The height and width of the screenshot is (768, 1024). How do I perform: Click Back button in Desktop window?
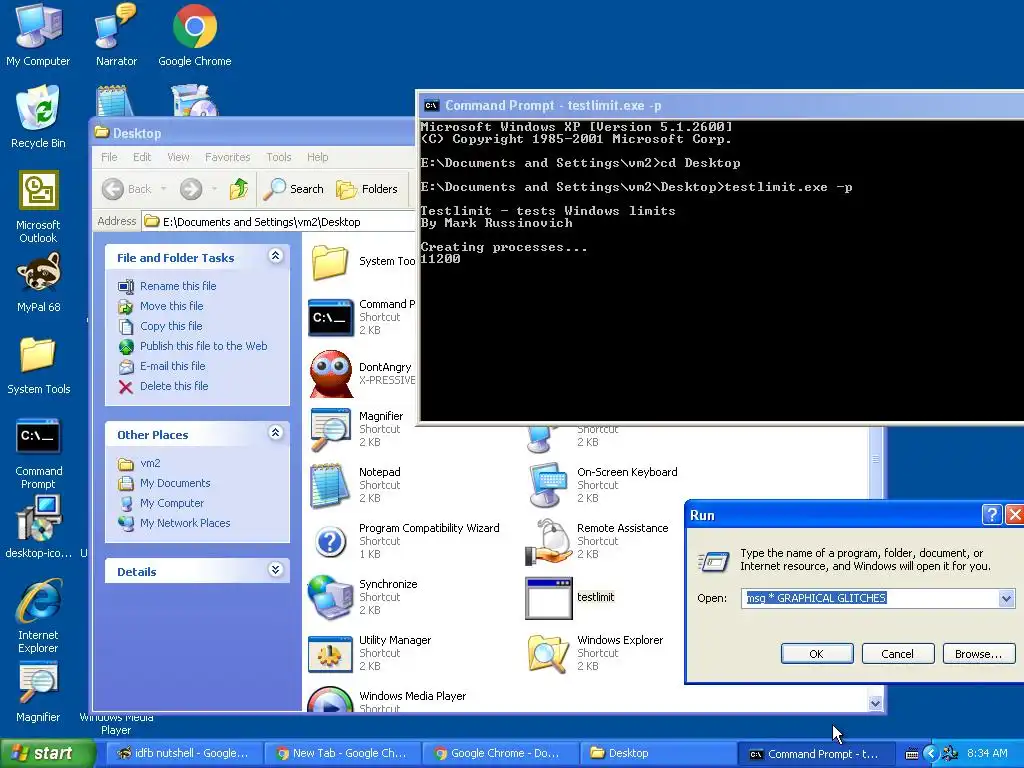[x=127, y=189]
